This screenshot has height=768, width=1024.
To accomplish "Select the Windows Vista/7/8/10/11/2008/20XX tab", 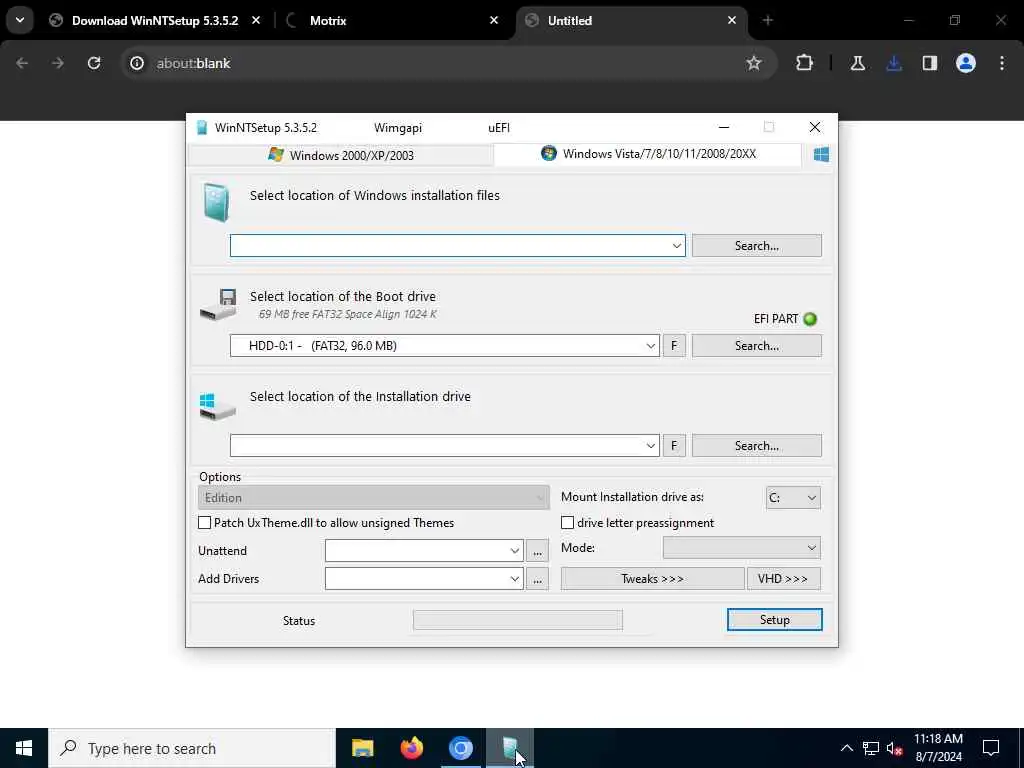I will tap(648, 154).
